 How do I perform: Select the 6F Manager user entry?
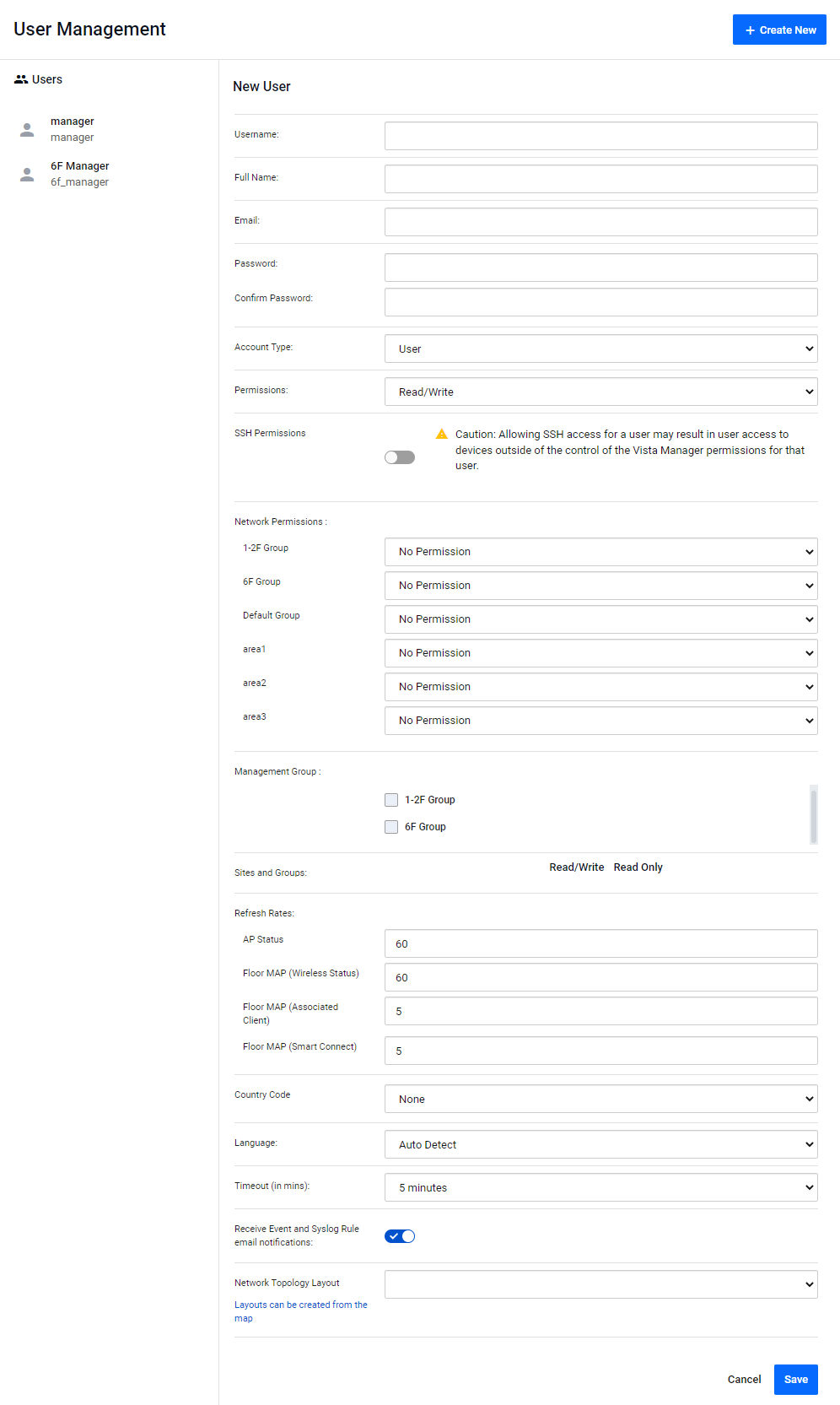coord(79,174)
